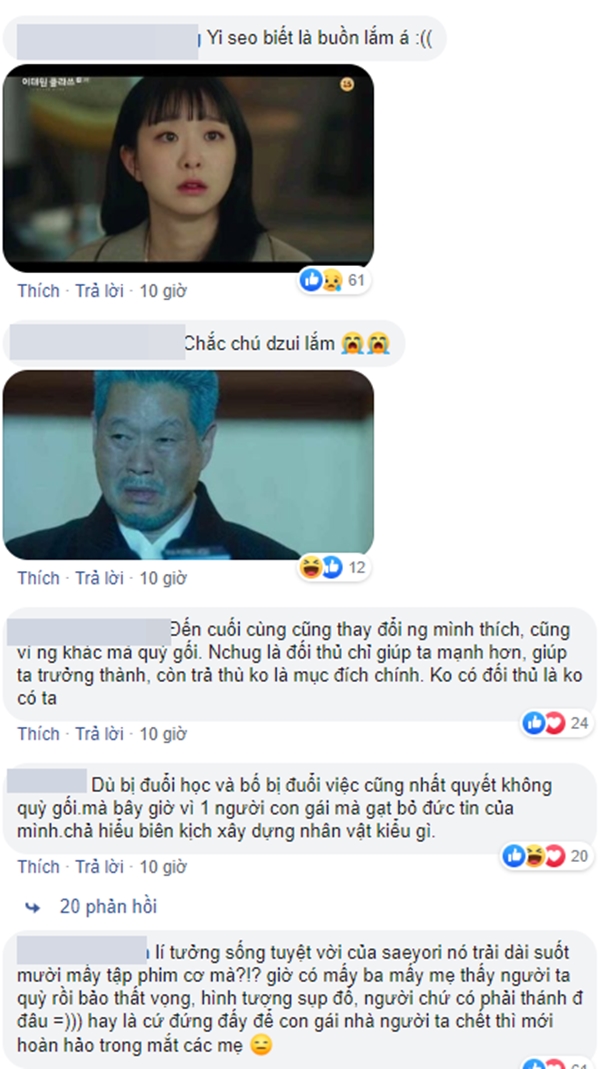
Task: Click Trả lời under the Dù bị đuổi học comment
Action: pos(100,867)
